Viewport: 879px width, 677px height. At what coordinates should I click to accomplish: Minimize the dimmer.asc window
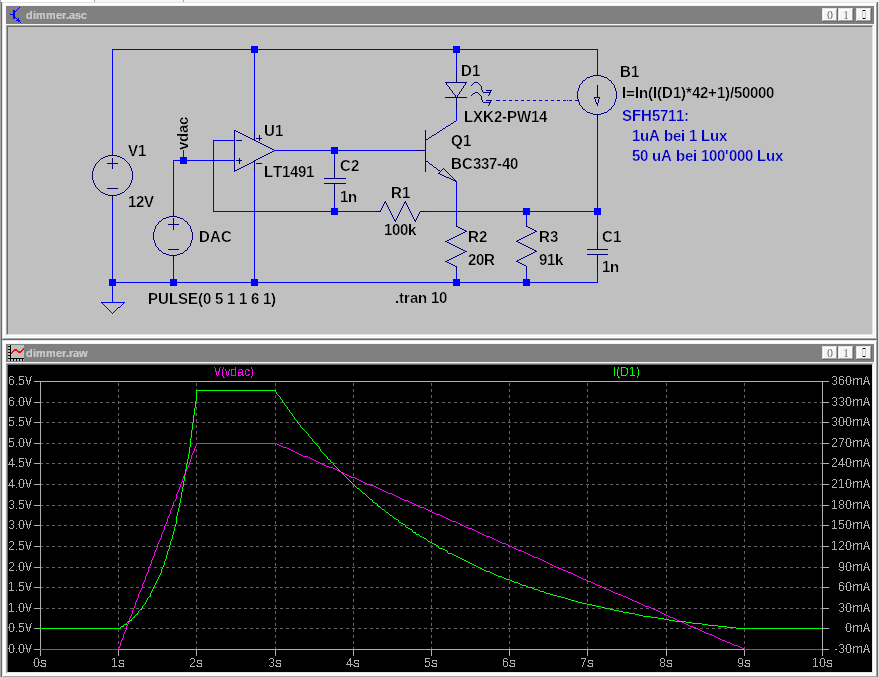[830, 15]
